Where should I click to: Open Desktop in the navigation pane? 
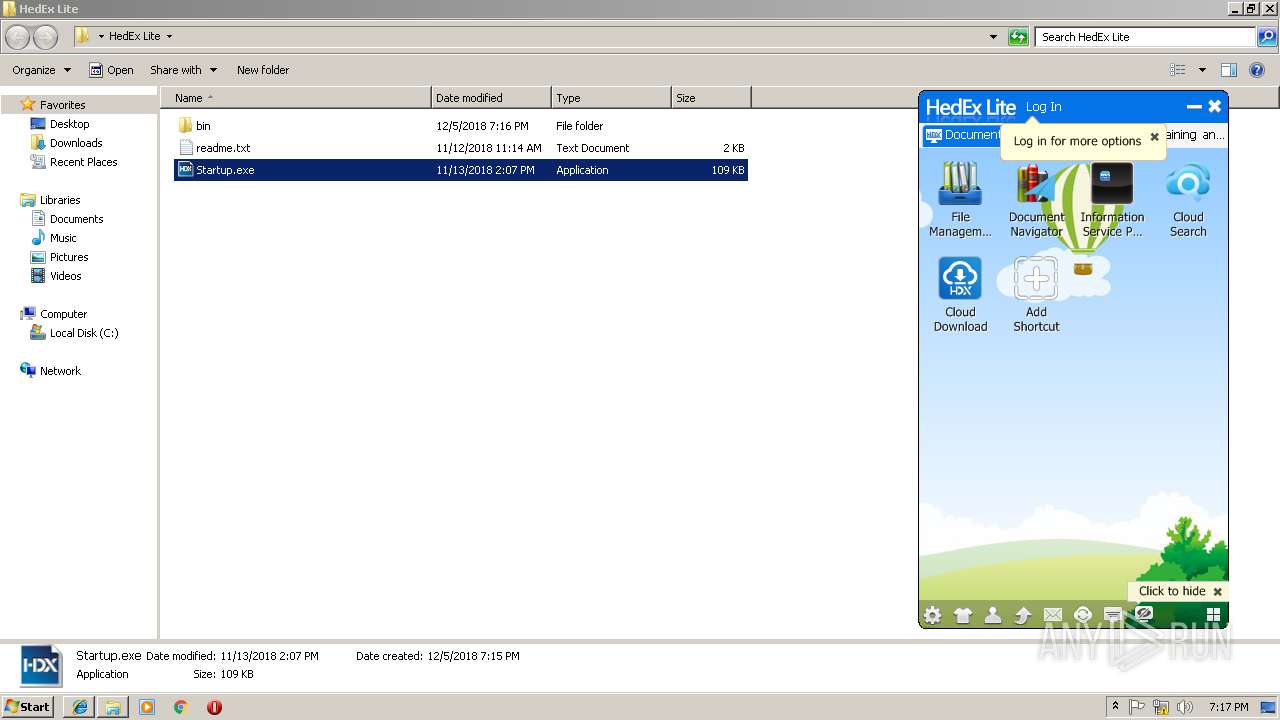coord(69,124)
